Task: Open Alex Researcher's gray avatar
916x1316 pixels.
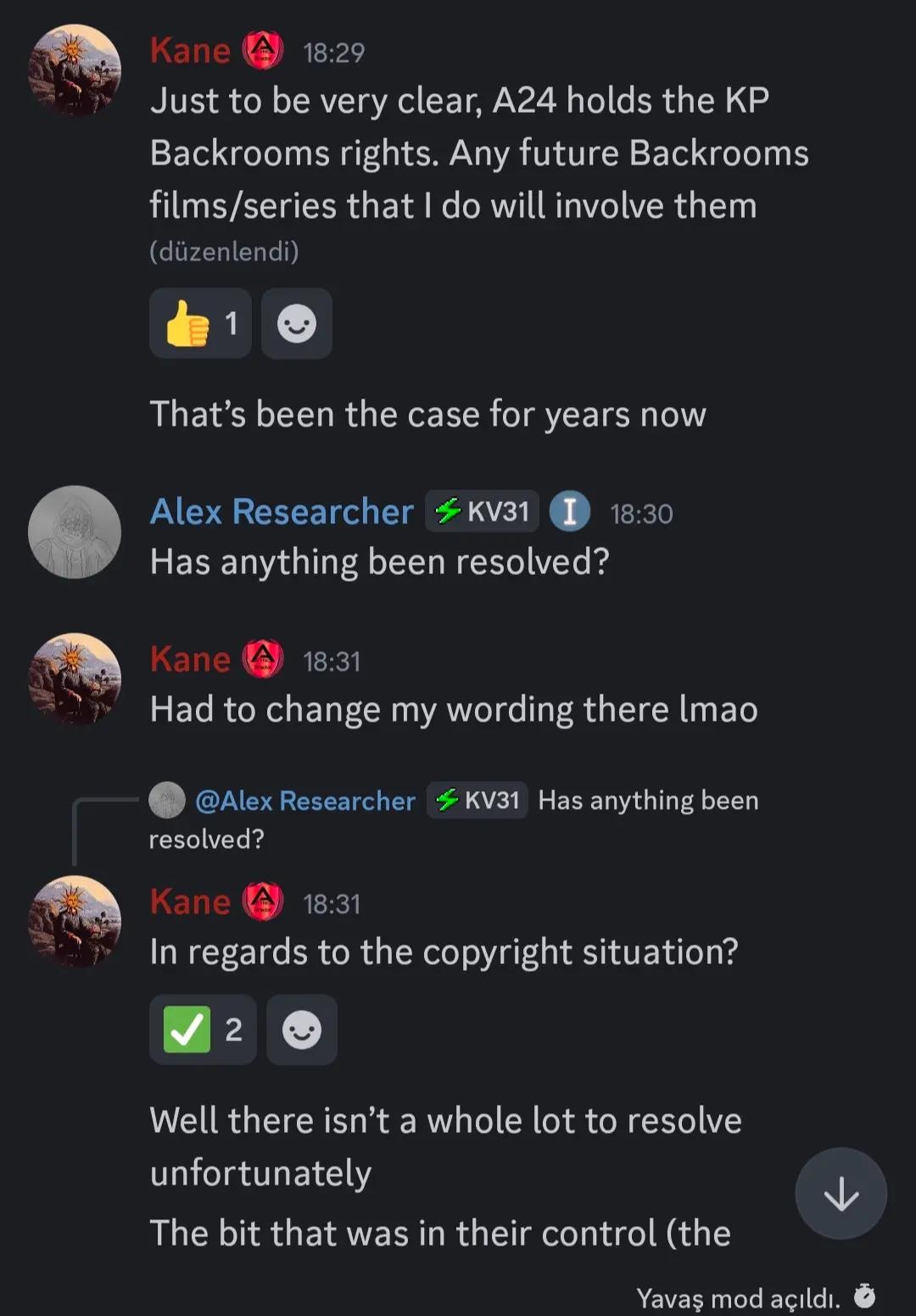Action: pos(75,532)
